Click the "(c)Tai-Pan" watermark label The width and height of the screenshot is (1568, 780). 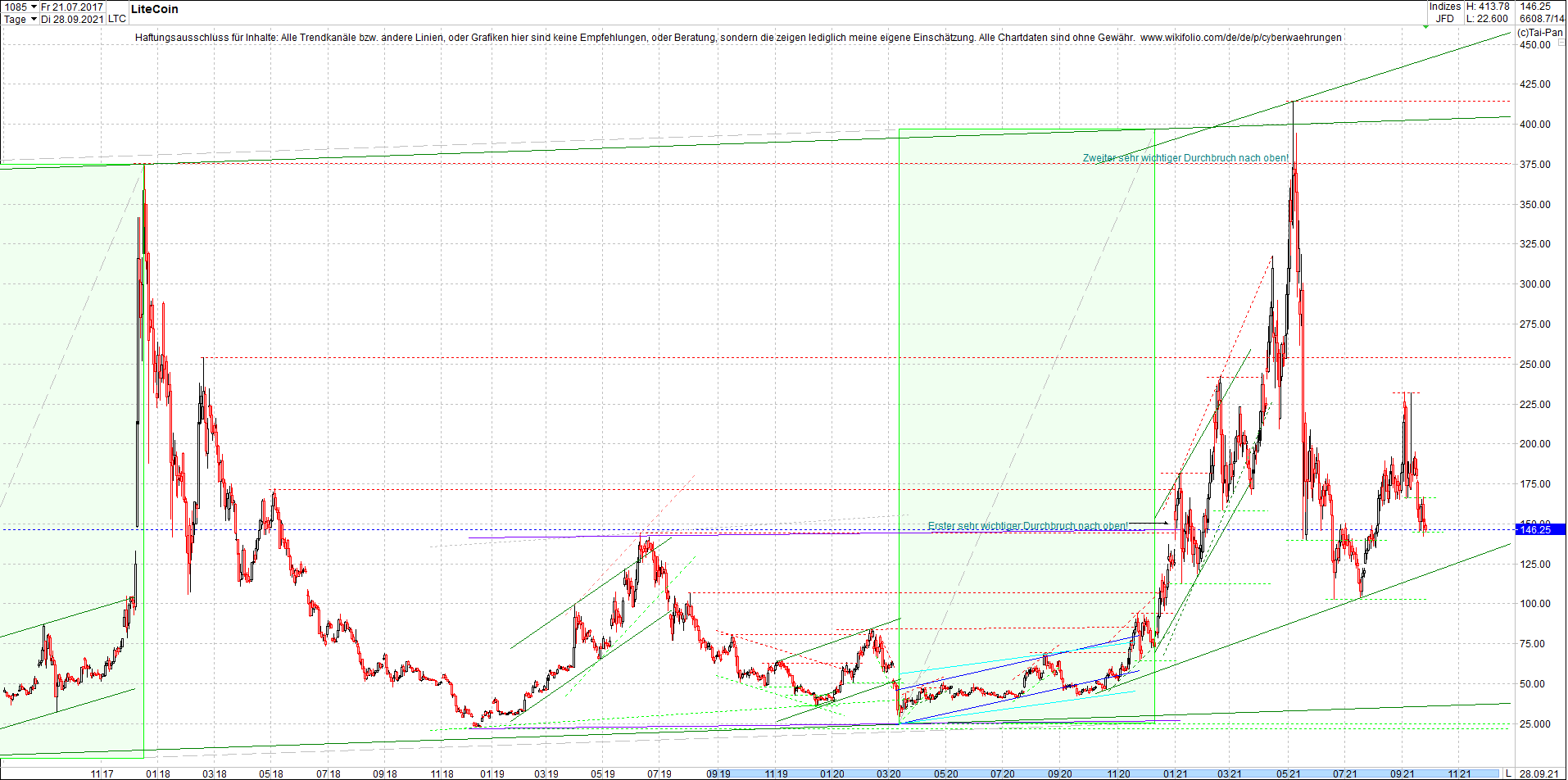click(x=1540, y=33)
